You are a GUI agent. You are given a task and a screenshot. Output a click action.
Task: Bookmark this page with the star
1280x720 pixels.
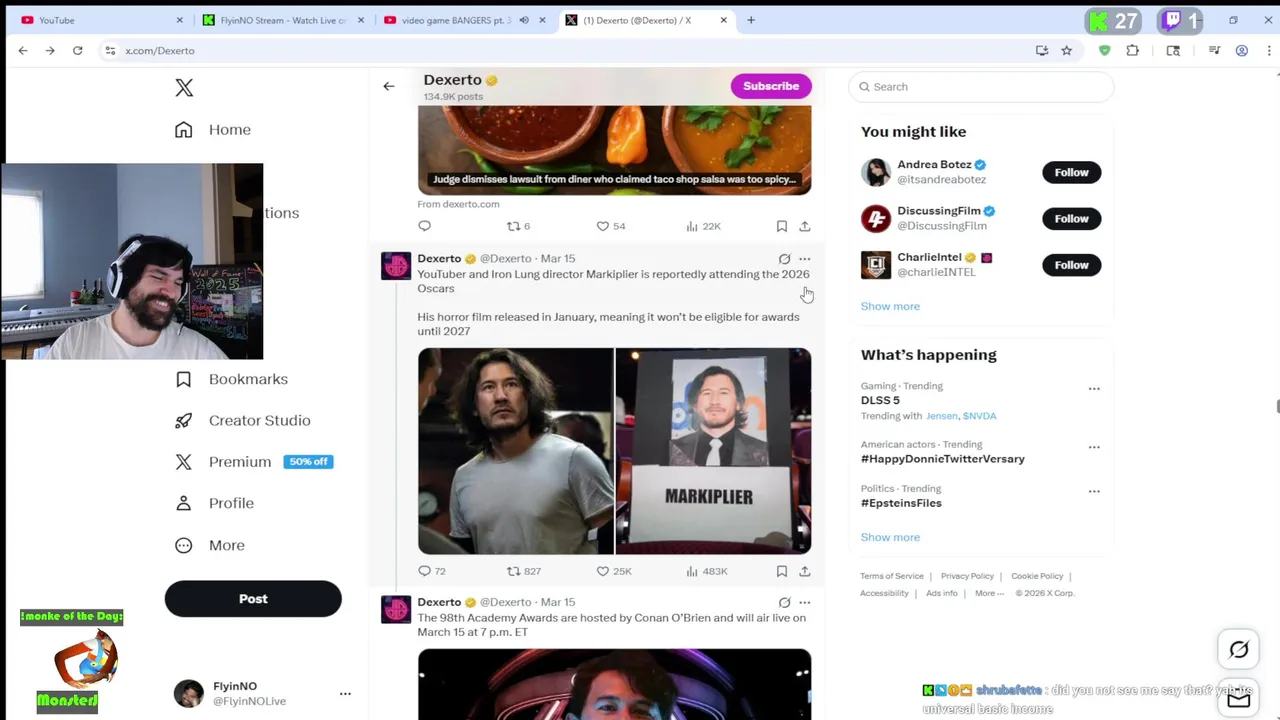[x=1067, y=50]
